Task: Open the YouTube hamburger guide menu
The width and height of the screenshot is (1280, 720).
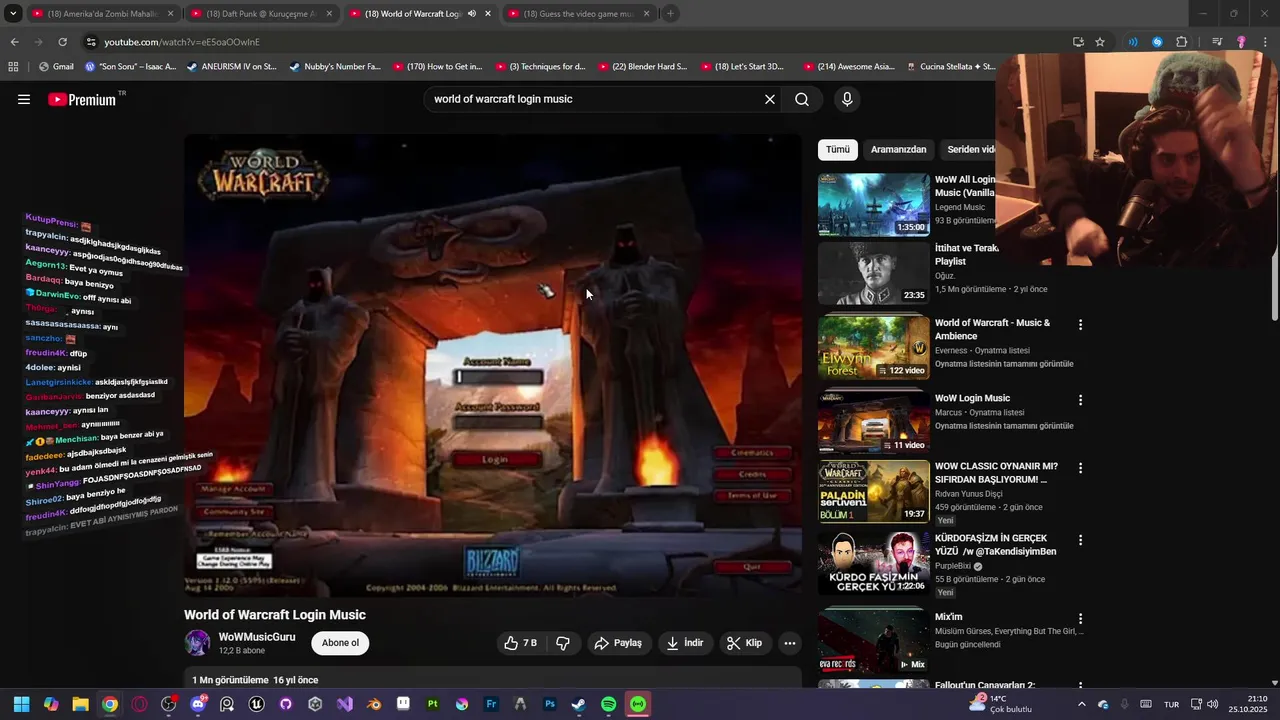Action: pos(24,99)
